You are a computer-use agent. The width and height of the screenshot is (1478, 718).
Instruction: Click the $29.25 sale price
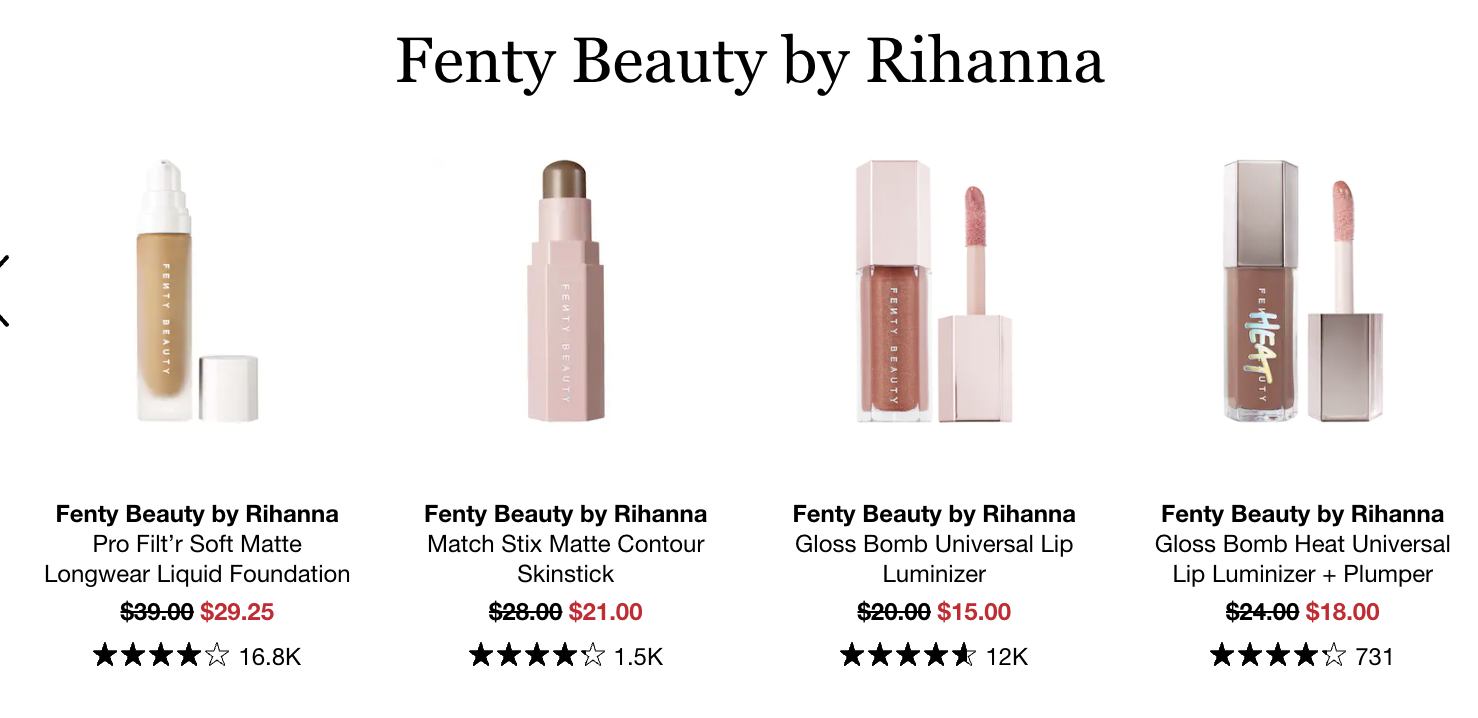[x=237, y=612]
